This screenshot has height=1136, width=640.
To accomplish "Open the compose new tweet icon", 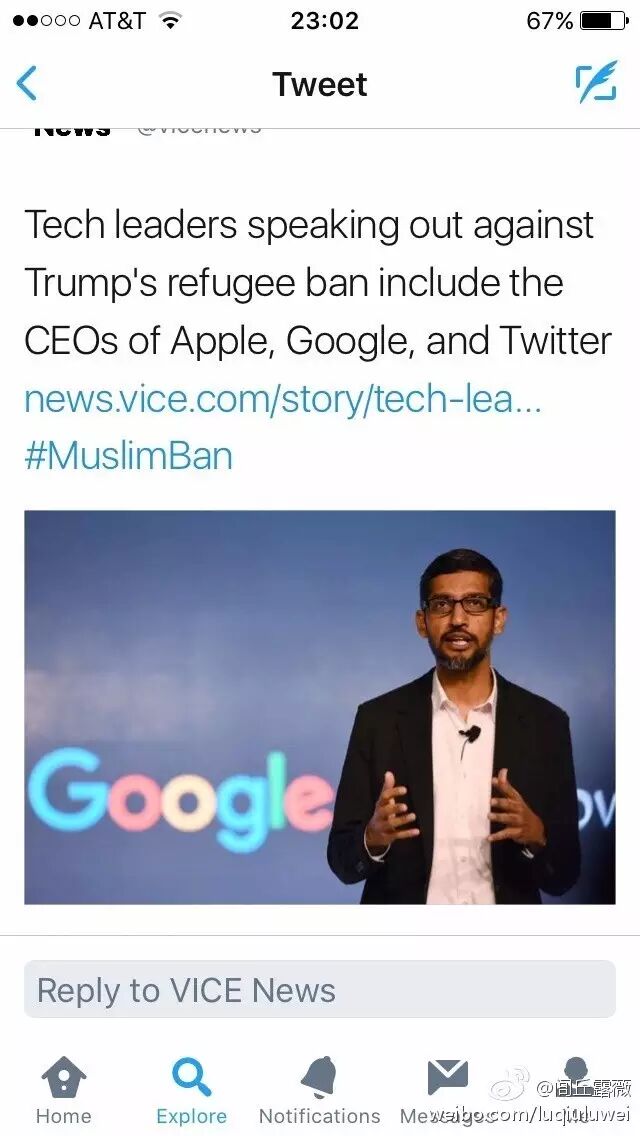I will pos(596,82).
